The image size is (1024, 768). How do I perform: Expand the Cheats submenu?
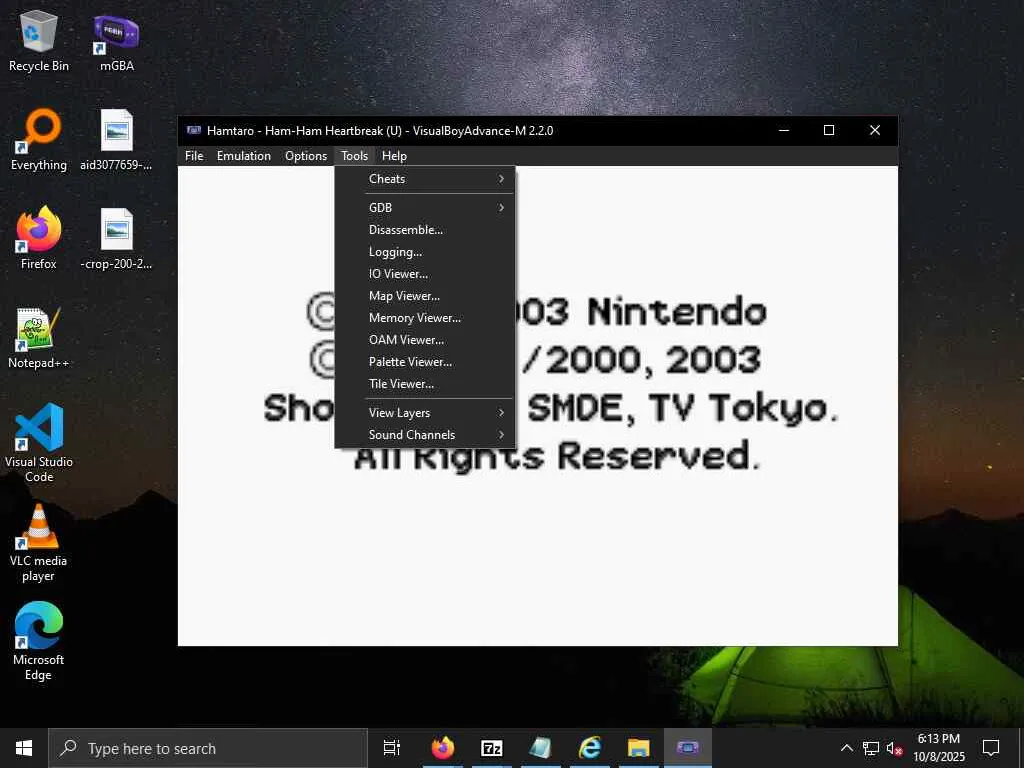click(x=424, y=178)
